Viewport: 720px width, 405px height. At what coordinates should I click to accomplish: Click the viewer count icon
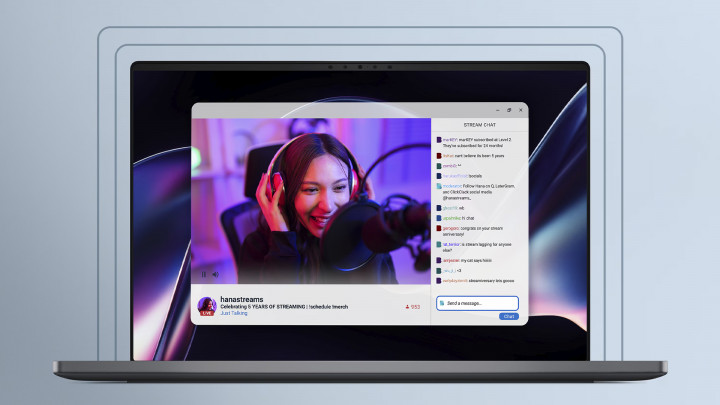coord(406,307)
